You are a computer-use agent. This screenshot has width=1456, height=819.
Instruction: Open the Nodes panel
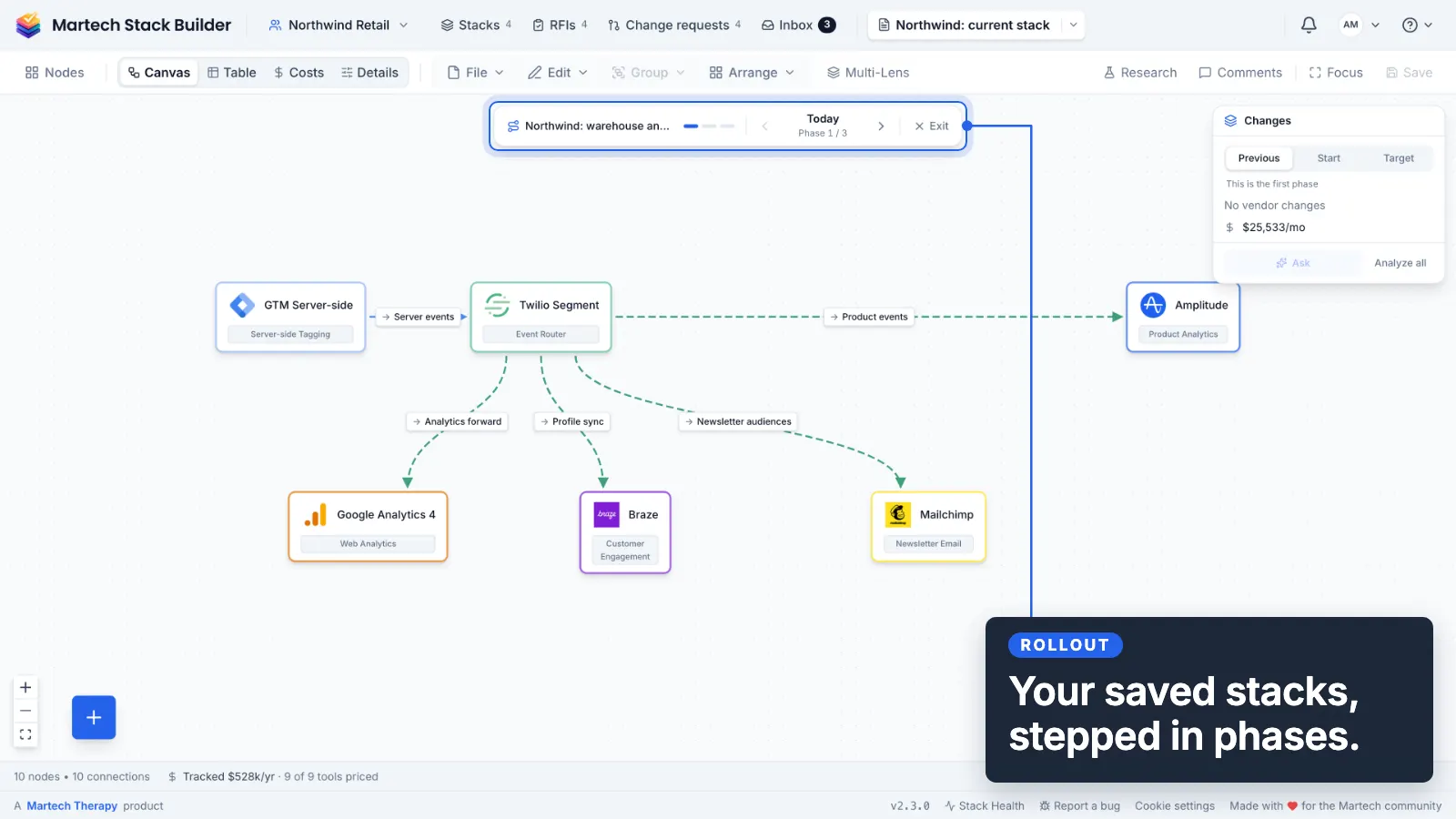[x=55, y=72]
